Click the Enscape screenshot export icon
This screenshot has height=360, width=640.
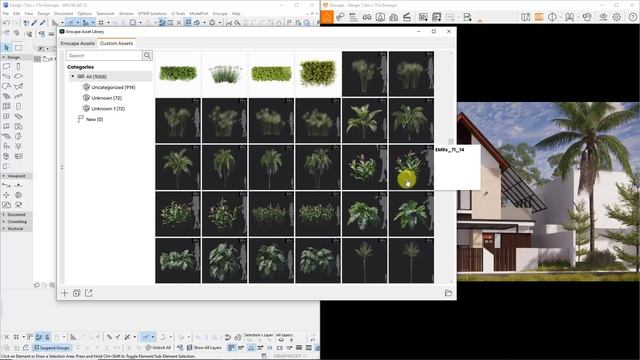point(423,17)
